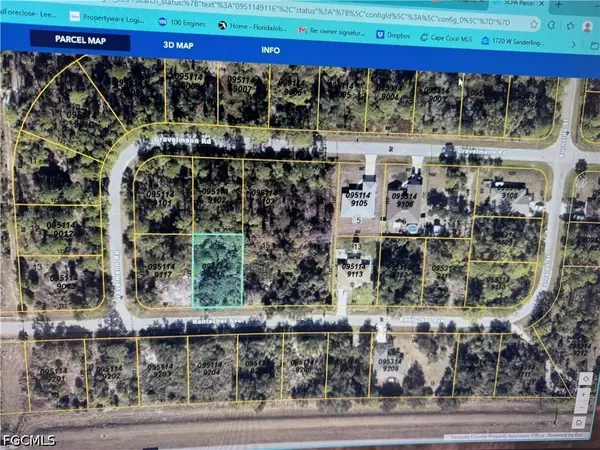
Task: Expand the bookmarks overflow chevron
Action: tap(573, 44)
